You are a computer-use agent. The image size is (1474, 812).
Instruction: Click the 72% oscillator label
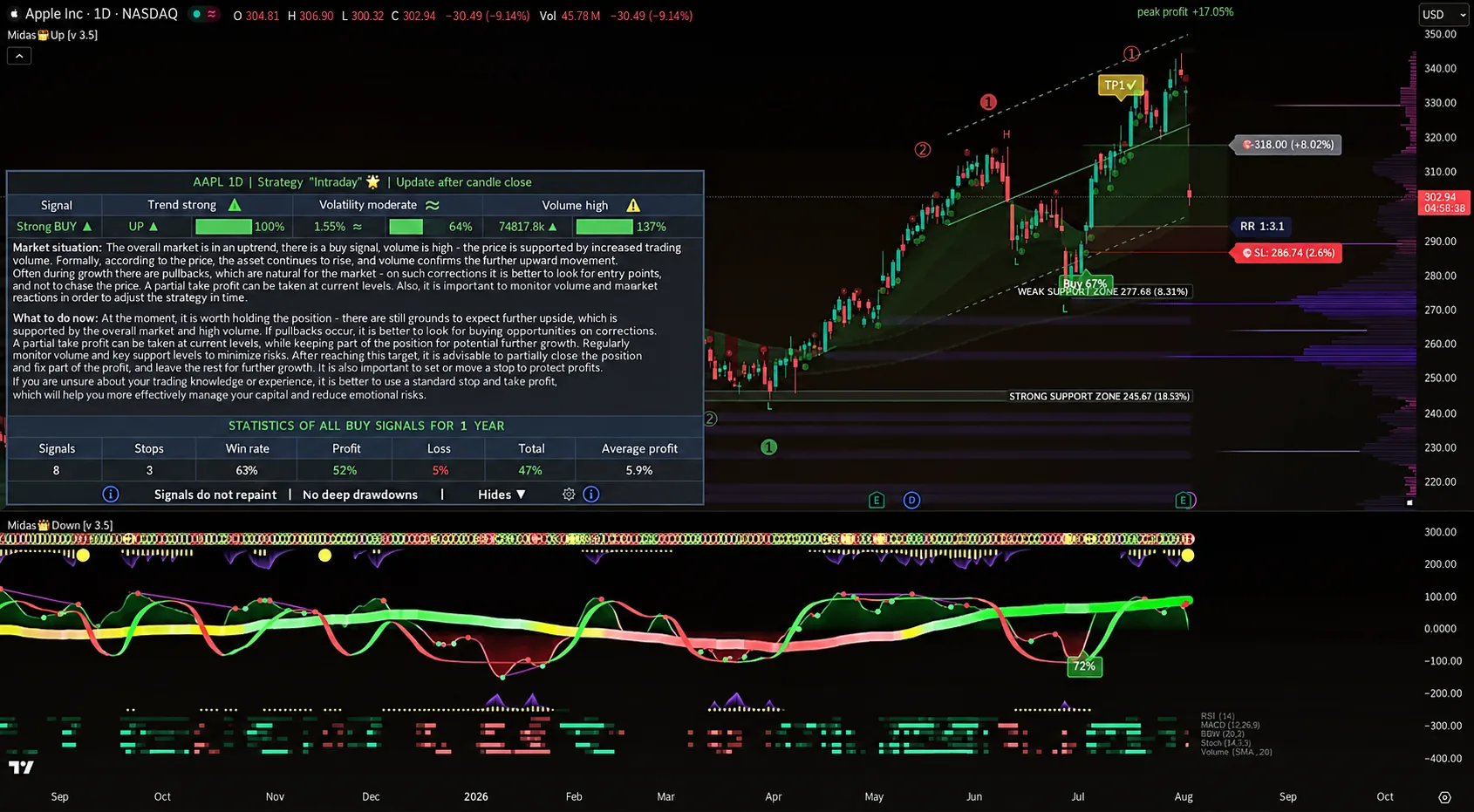point(1084,666)
